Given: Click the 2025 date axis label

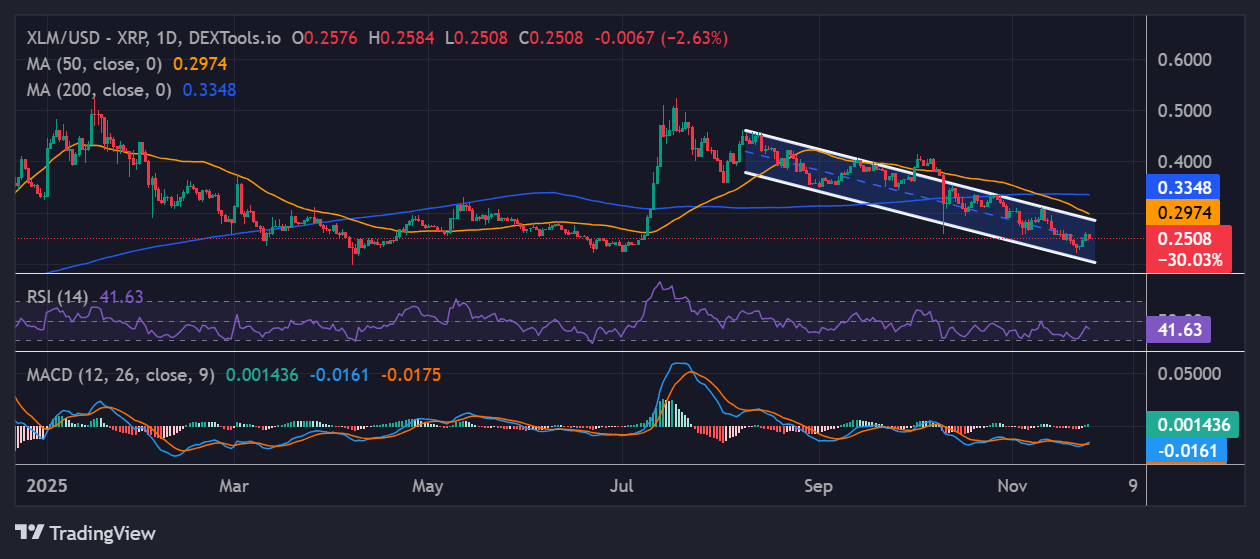Looking at the screenshot, I should click(46, 486).
